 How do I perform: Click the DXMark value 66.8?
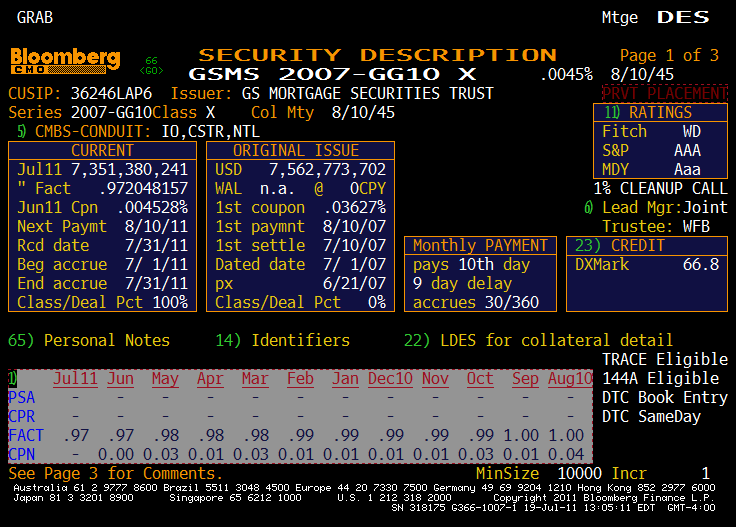coord(701,264)
